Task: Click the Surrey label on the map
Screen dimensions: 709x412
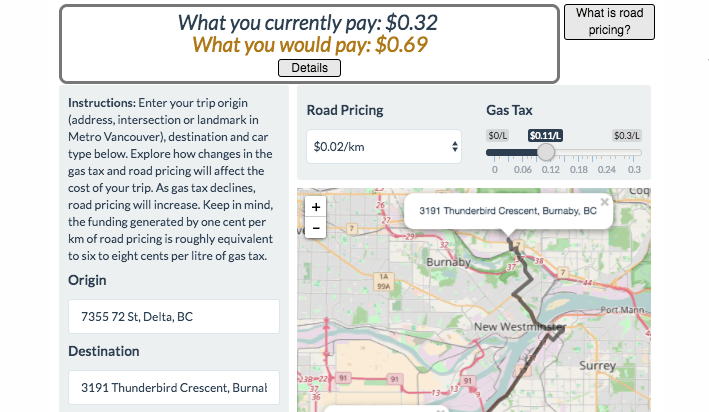Action: [597, 365]
